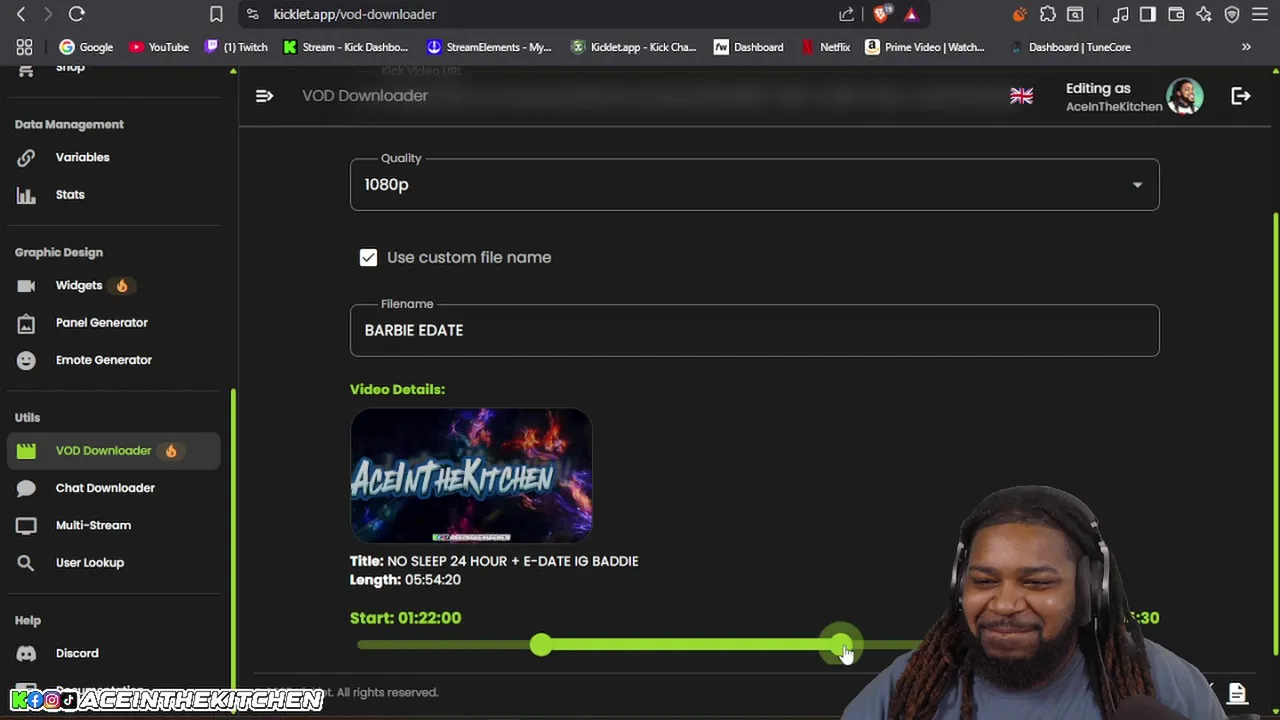
Task: Open Chat Downloader in the sidebar
Action: [114, 487]
